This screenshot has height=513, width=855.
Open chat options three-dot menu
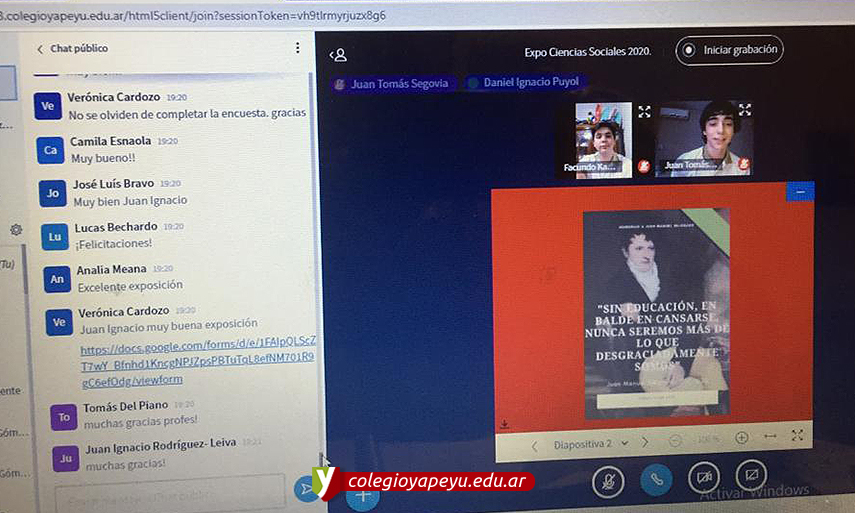(297, 48)
